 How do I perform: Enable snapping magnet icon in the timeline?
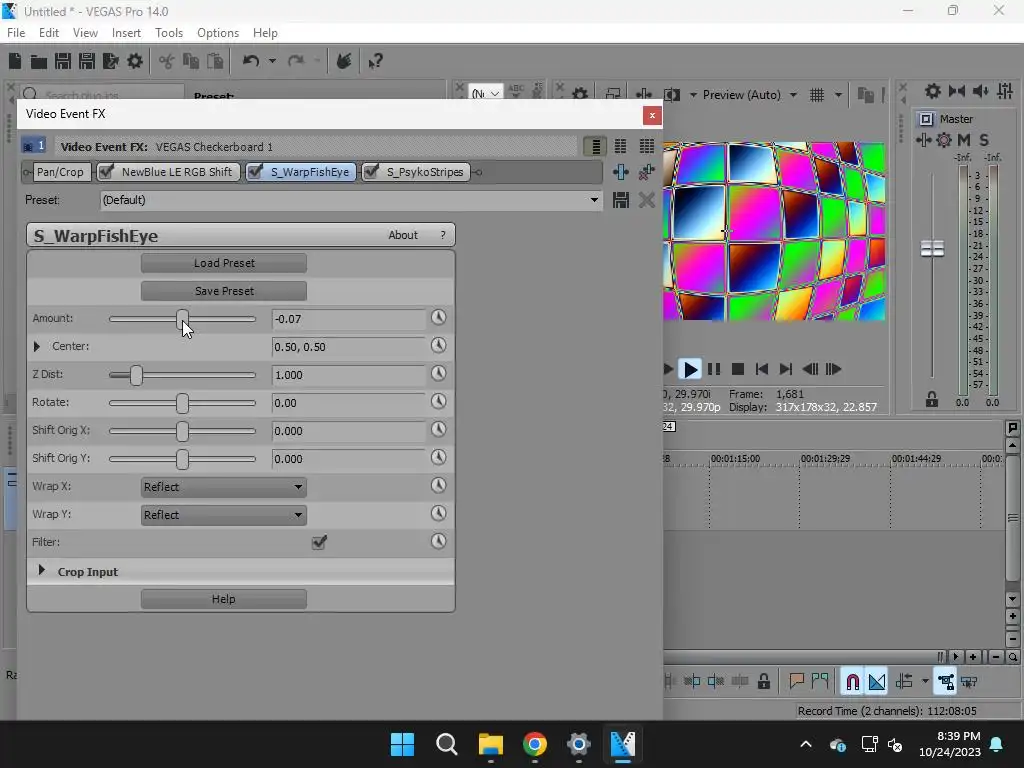click(852, 682)
